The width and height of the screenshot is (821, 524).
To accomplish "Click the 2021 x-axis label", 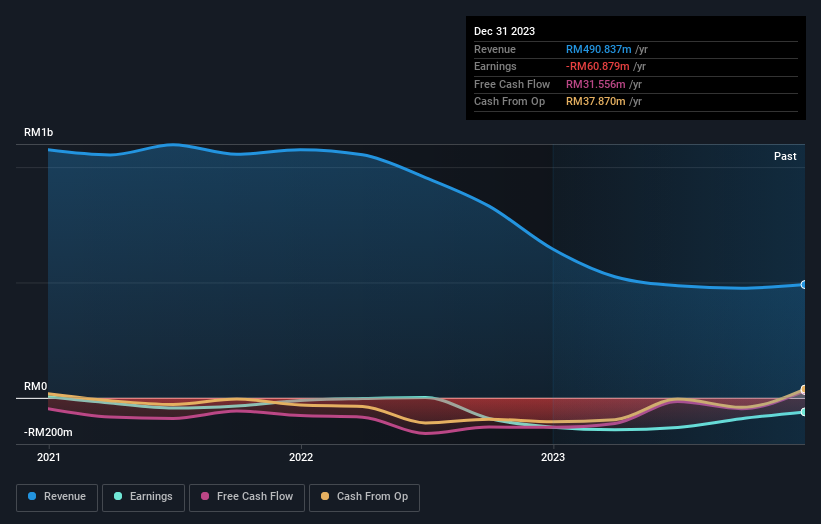I will tap(49, 458).
